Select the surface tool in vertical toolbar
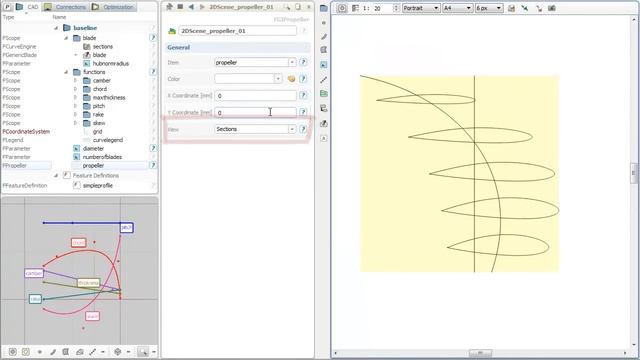The image size is (640, 360). (x=324, y=50)
